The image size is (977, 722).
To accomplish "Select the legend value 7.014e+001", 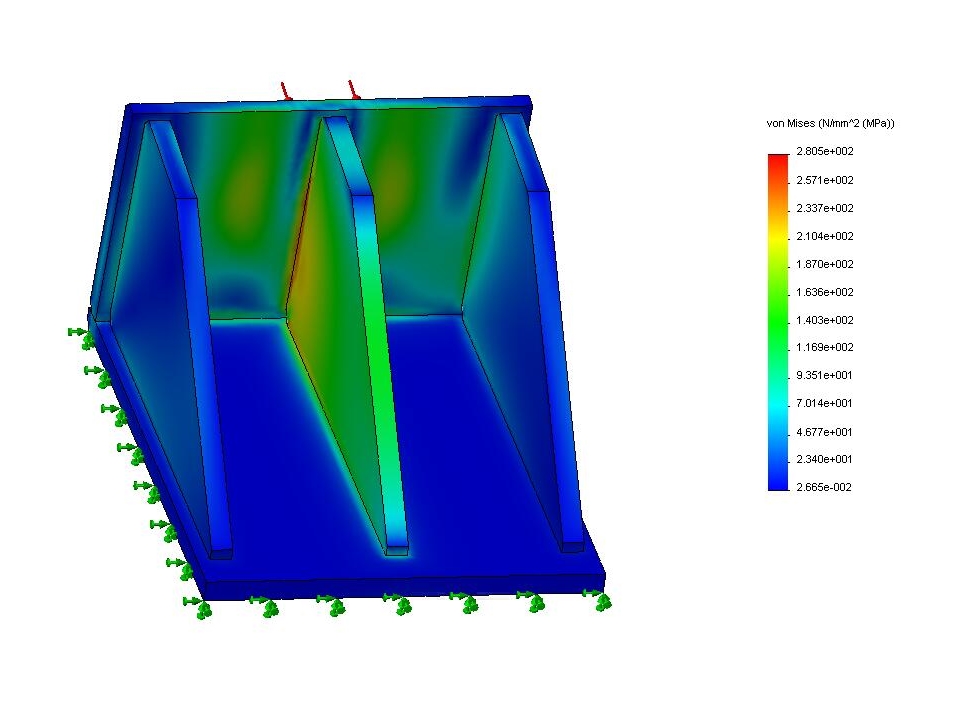I will (x=824, y=403).
